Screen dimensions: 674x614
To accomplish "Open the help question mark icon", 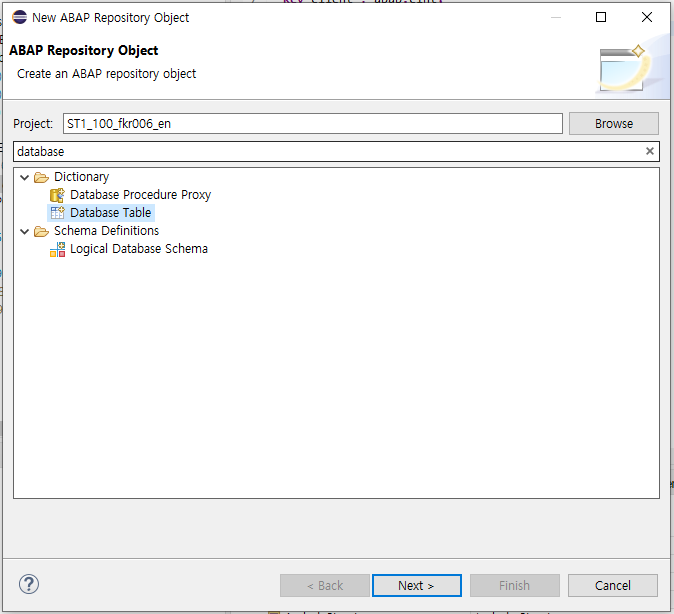I will pyautogui.click(x=29, y=585).
